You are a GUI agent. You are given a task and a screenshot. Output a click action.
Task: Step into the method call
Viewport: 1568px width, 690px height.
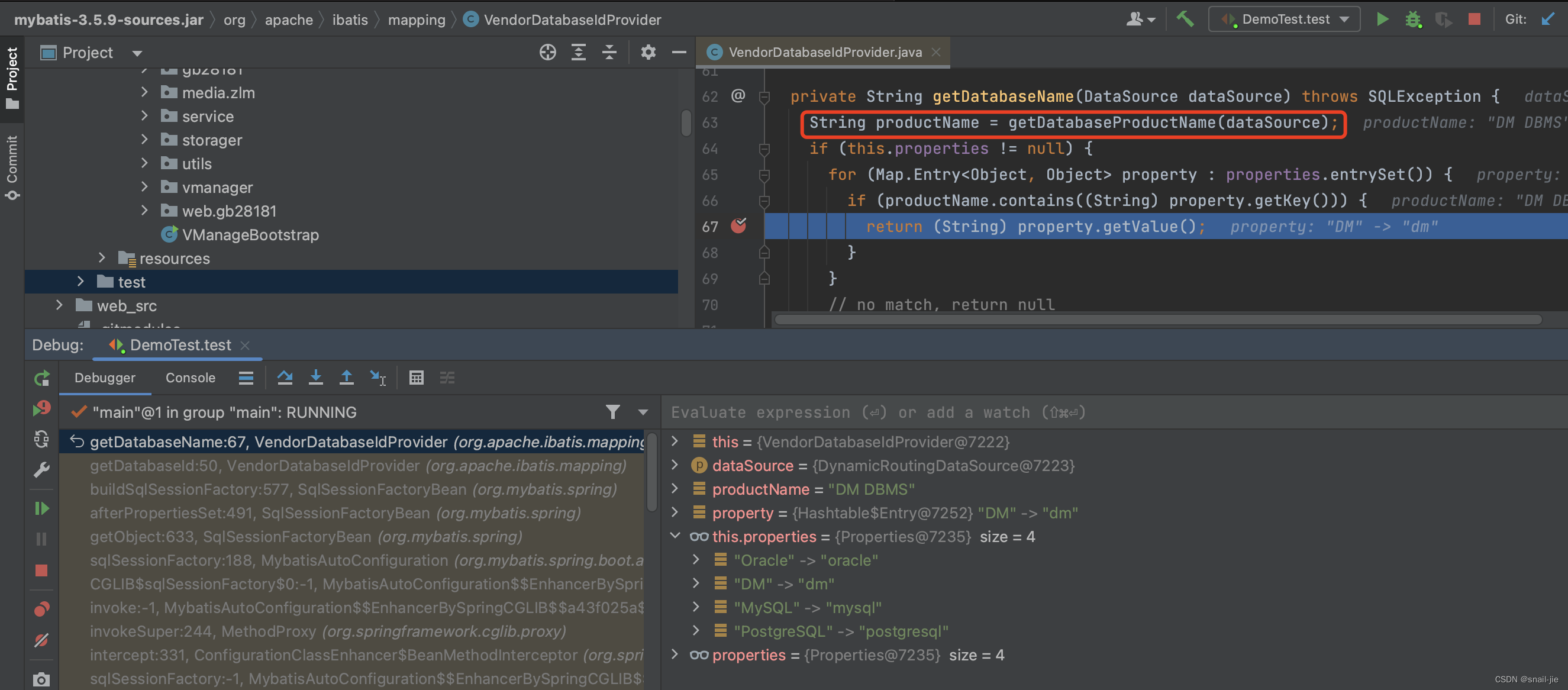click(x=316, y=378)
